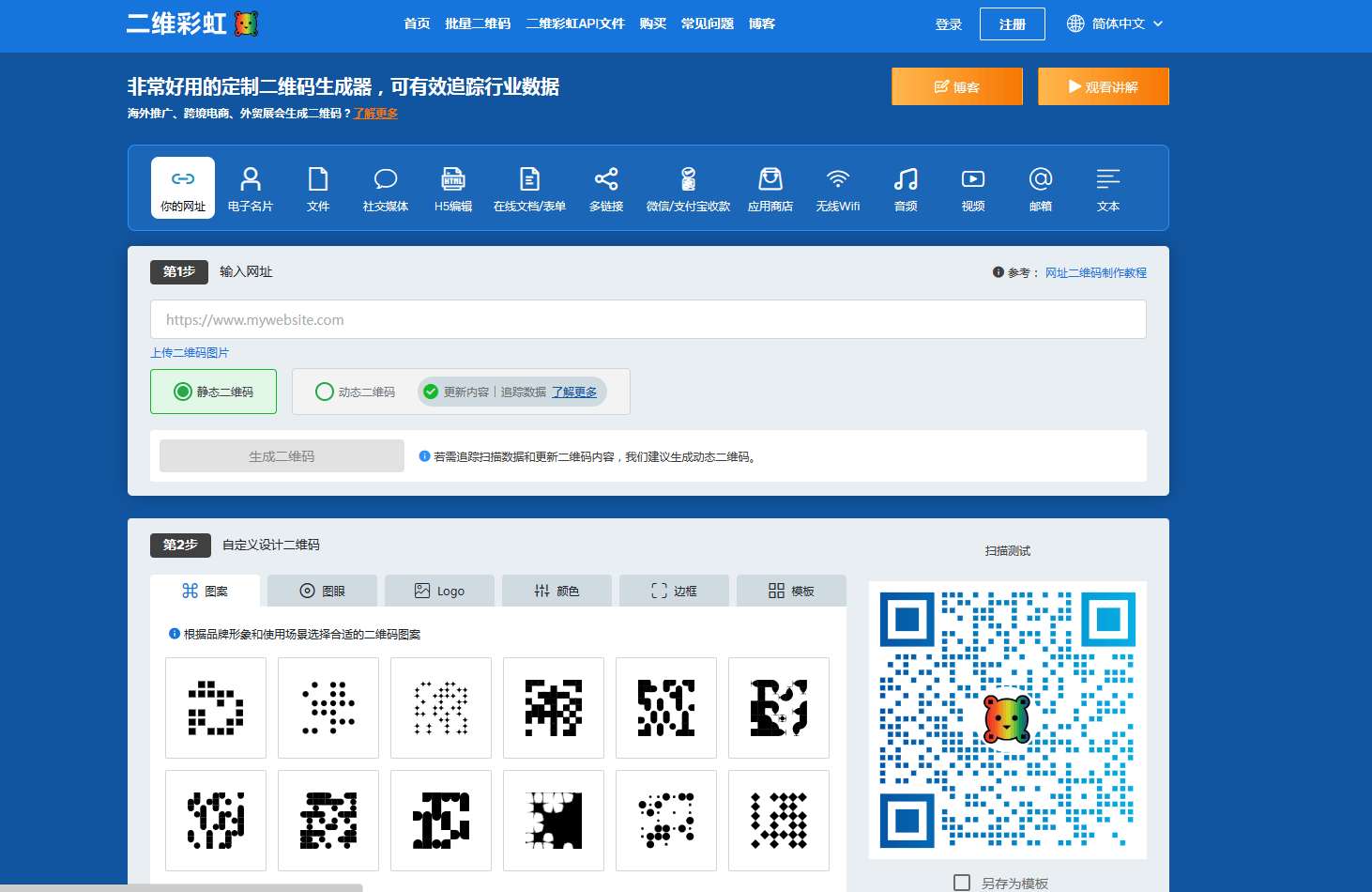Open 批量二维码 in navigation
1372x892 pixels.
pos(478,23)
